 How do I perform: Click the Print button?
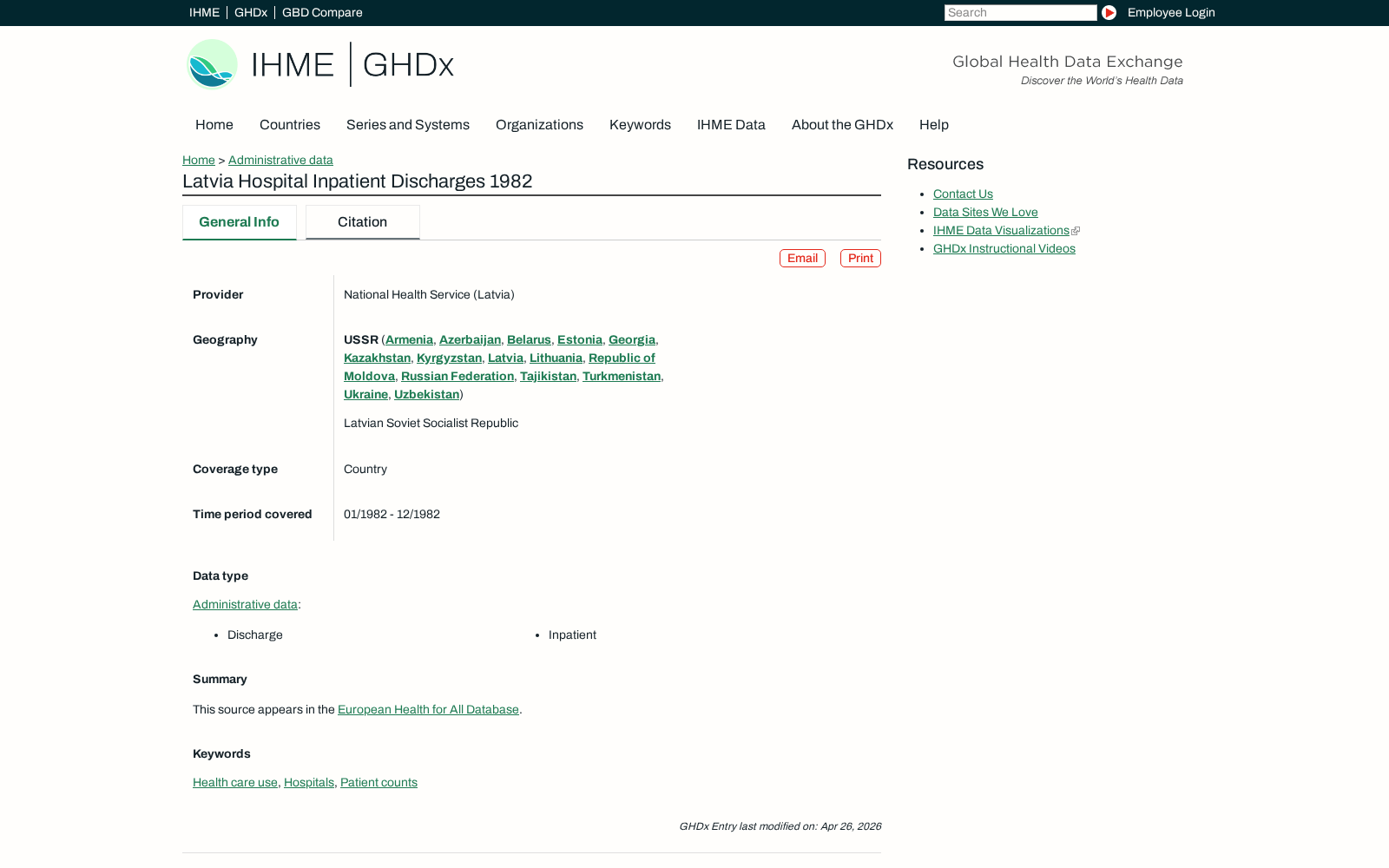pyautogui.click(x=860, y=259)
